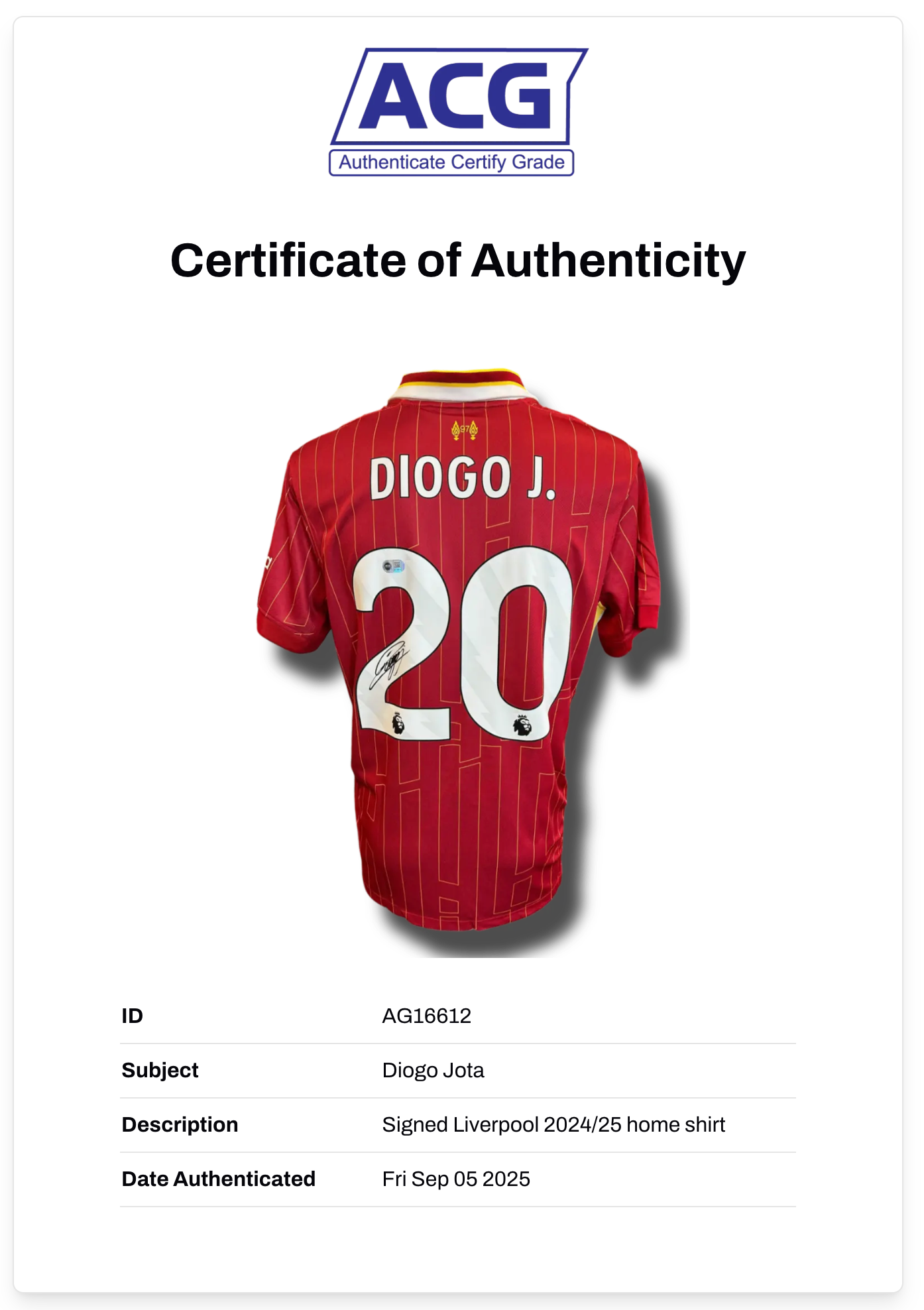Click the date Fri Sep 05 2025
This screenshot has width=924, height=1310.
coord(456,1179)
